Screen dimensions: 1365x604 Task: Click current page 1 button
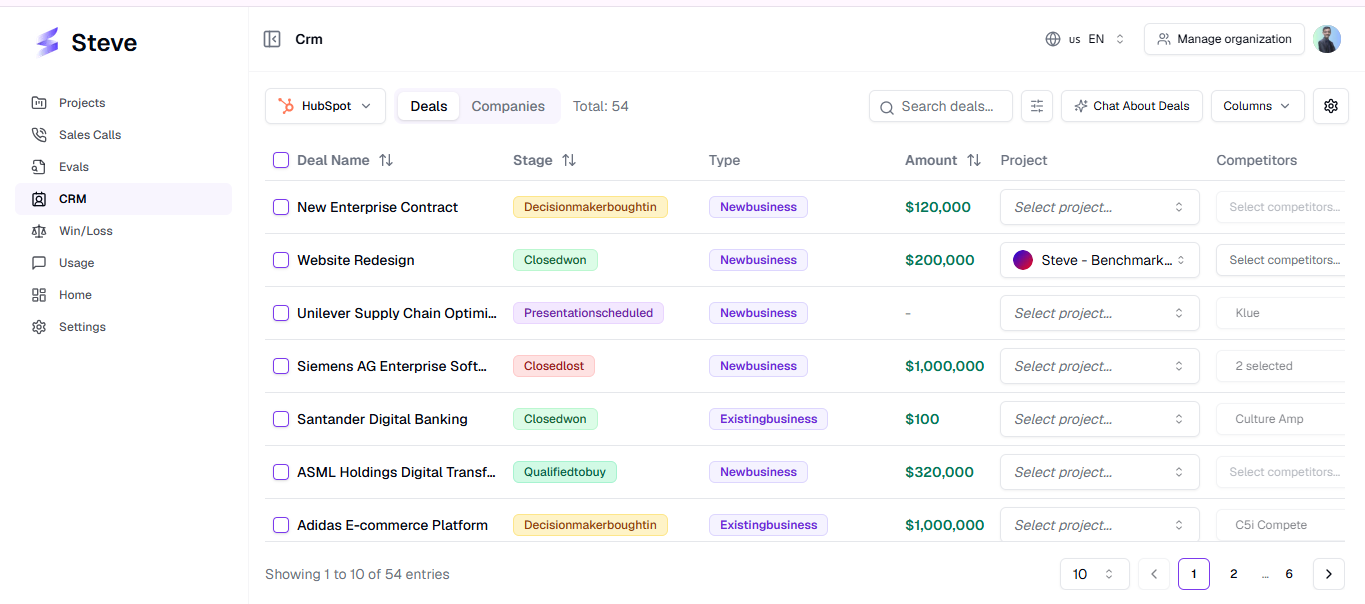(x=1194, y=574)
